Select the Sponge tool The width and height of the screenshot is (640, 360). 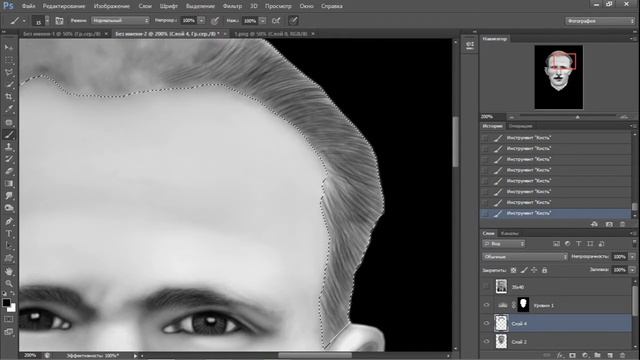pyautogui.click(x=9, y=208)
